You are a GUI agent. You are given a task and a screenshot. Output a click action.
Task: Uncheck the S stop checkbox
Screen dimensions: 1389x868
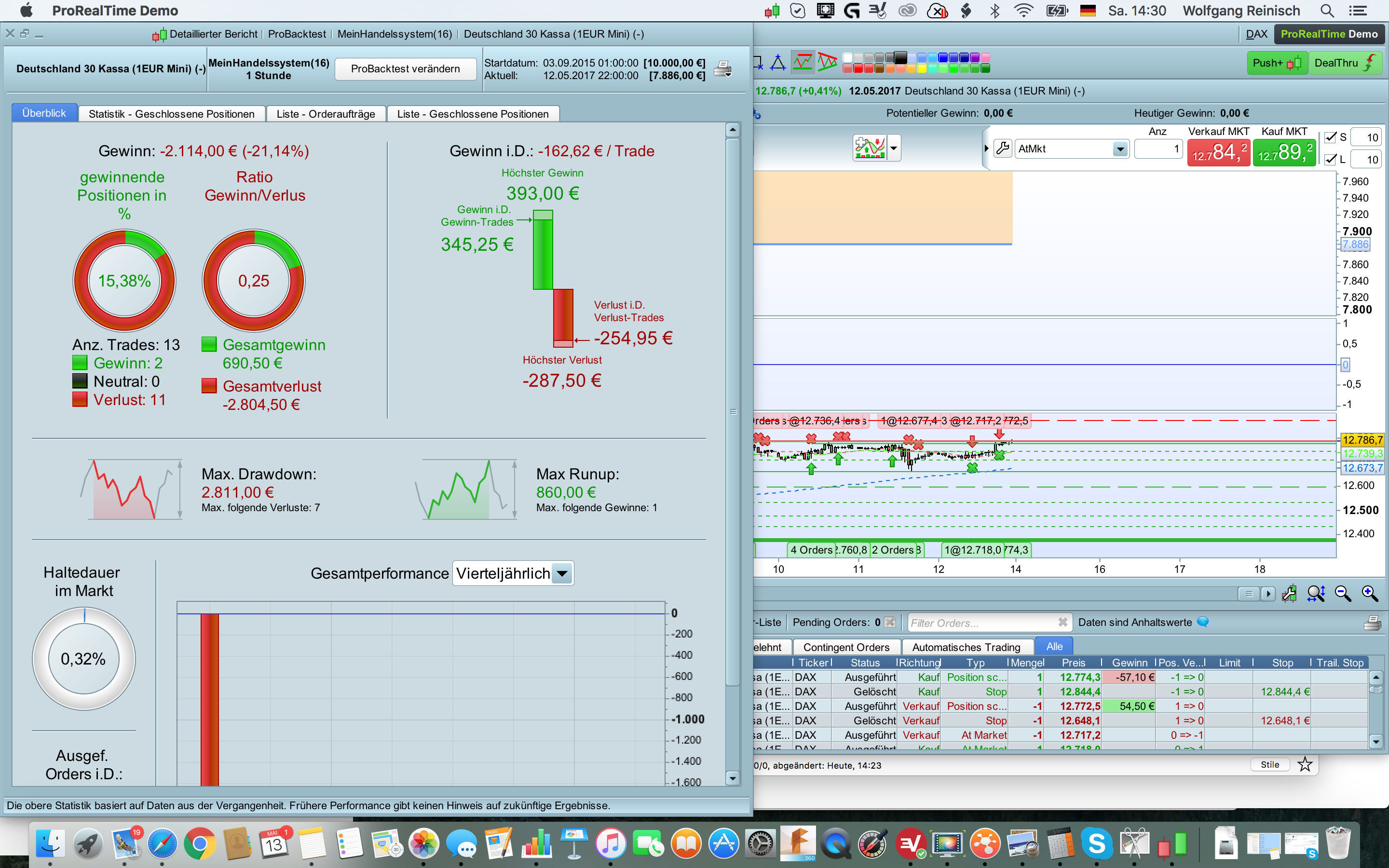[1330, 137]
